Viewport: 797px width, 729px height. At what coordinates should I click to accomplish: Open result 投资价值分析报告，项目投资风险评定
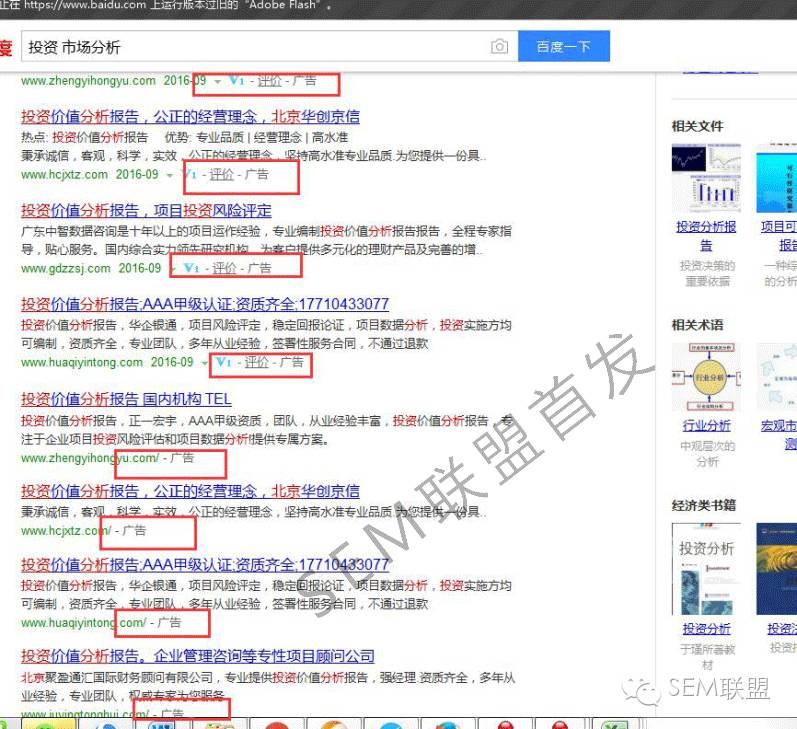tap(146, 210)
